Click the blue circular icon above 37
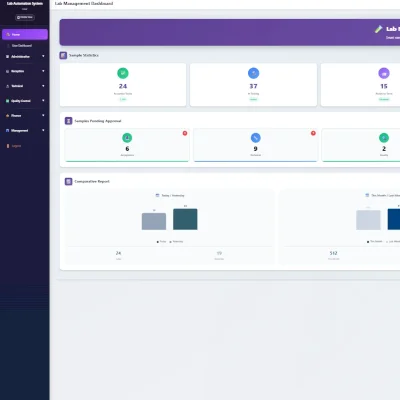The height and width of the screenshot is (400, 400). [x=253, y=73]
